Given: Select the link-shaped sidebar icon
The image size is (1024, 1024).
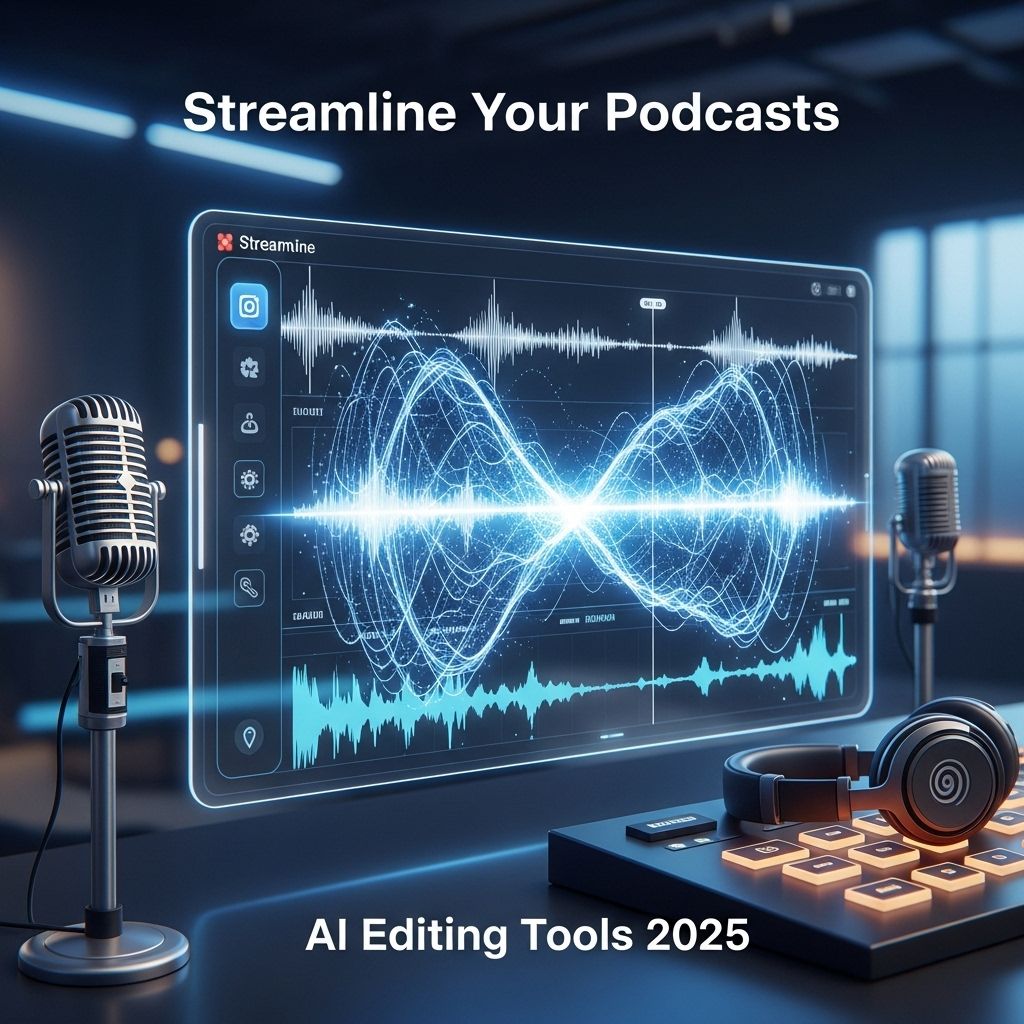Looking at the screenshot, I should tap(248, 587).
